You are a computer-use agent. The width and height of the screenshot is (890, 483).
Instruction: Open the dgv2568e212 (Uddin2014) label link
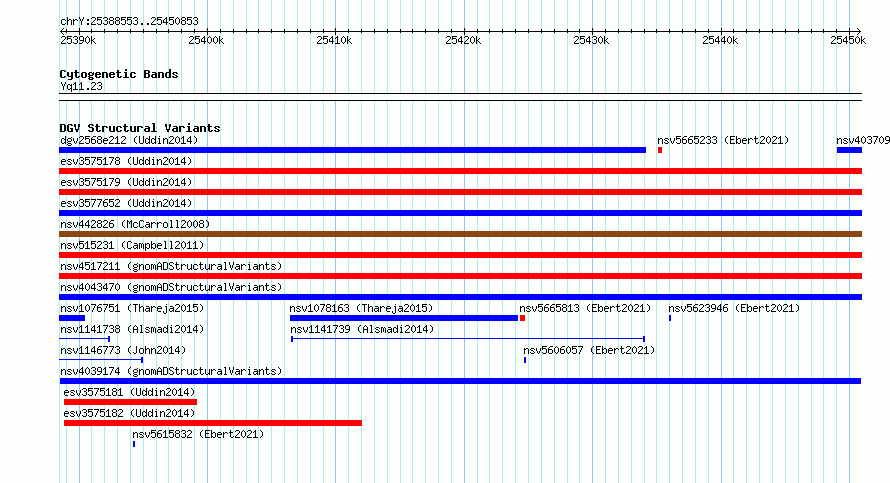tap(129, 140)
